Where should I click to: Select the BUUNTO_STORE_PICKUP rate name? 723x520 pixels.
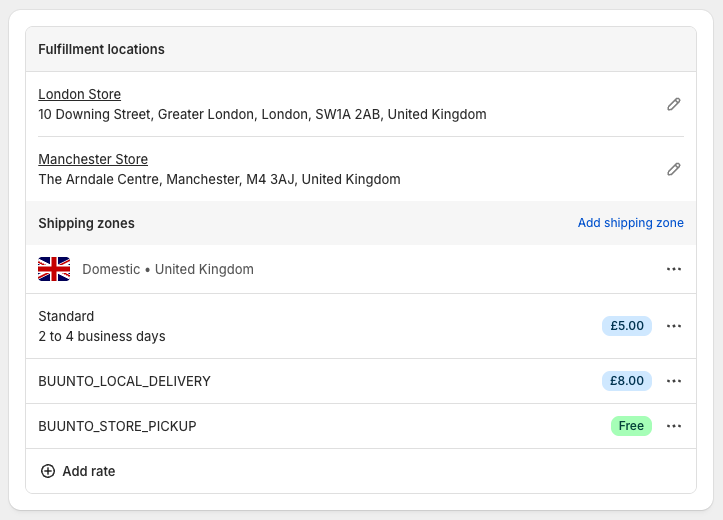pyautogui.click(x=117, y=426)
